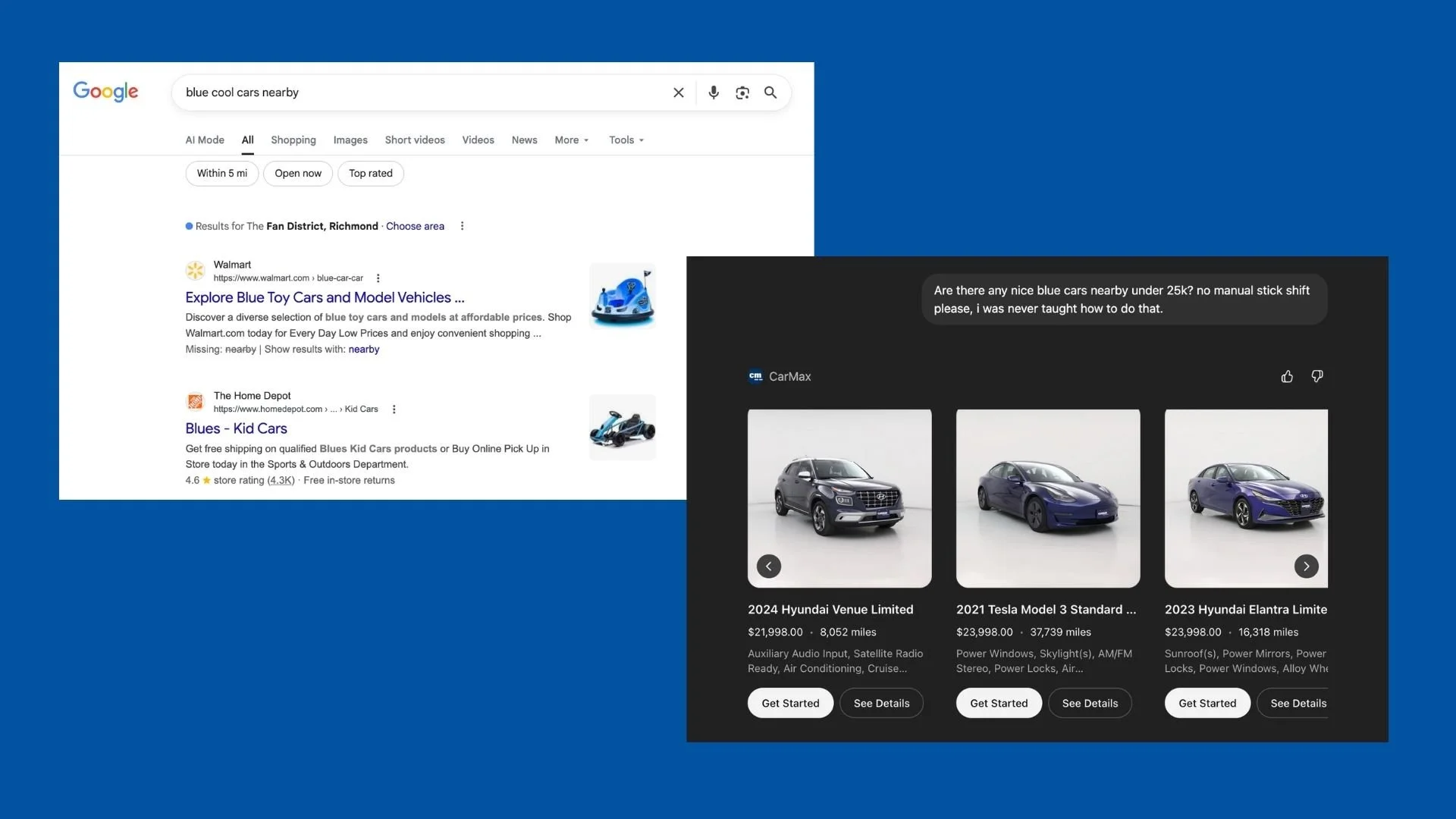Image resolution: width=1456 pixels, height=819 pixels.
Task: Start voice search with microphone icon
Action: pyautogui.click(x=714, y=93)
